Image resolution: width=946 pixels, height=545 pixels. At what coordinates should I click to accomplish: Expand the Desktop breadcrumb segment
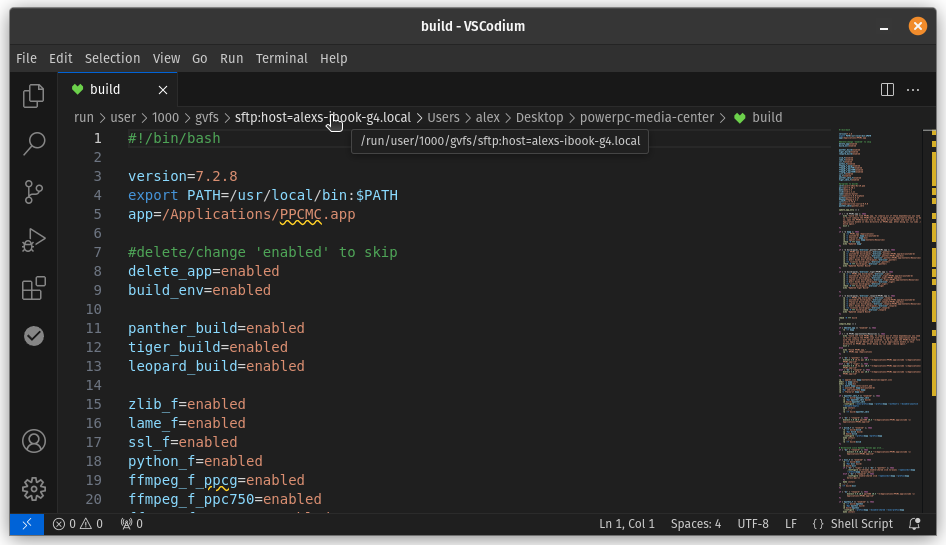click(x=539, y=118)
